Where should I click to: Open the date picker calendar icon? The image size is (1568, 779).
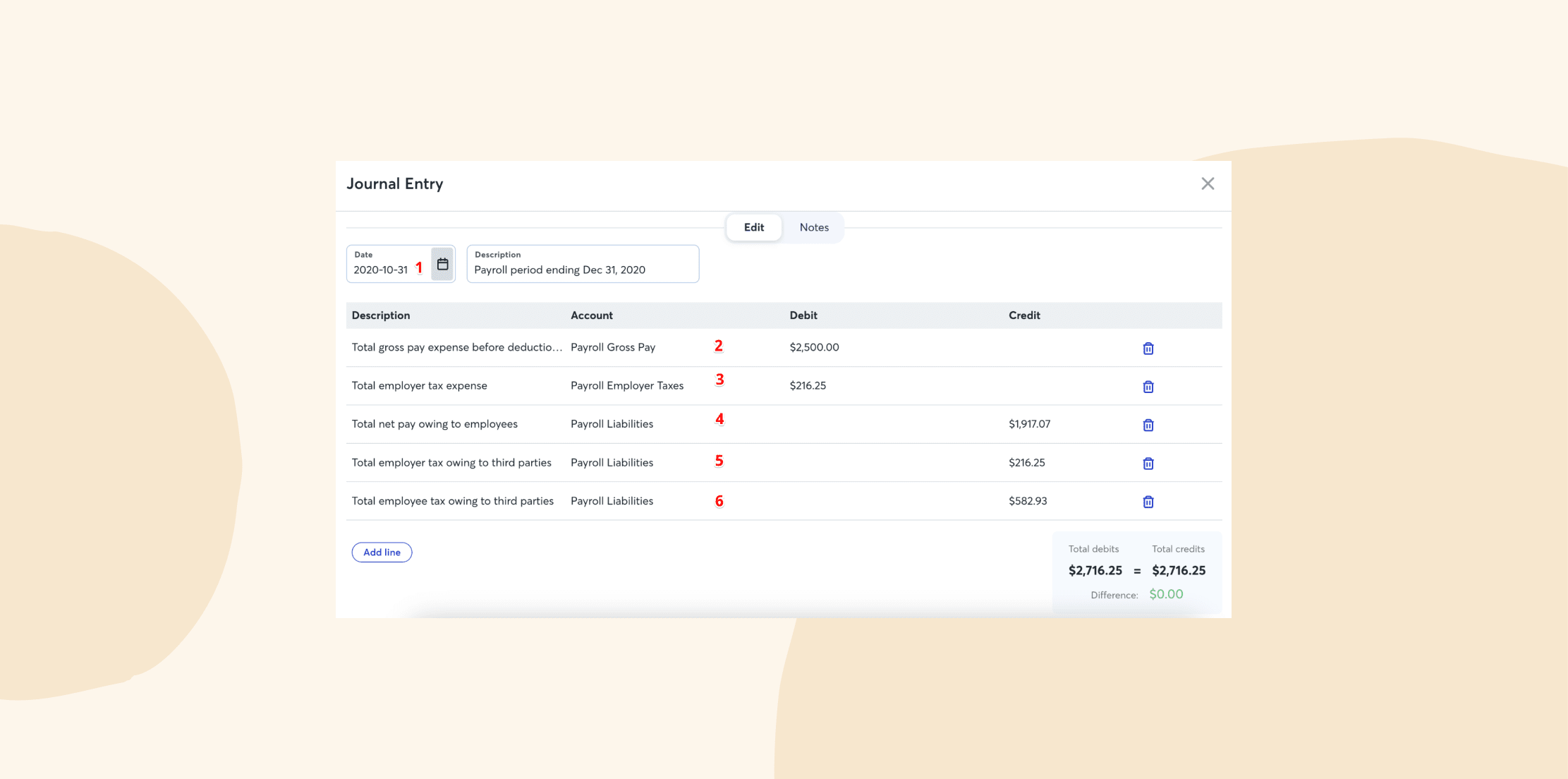[x=442, y=264]
